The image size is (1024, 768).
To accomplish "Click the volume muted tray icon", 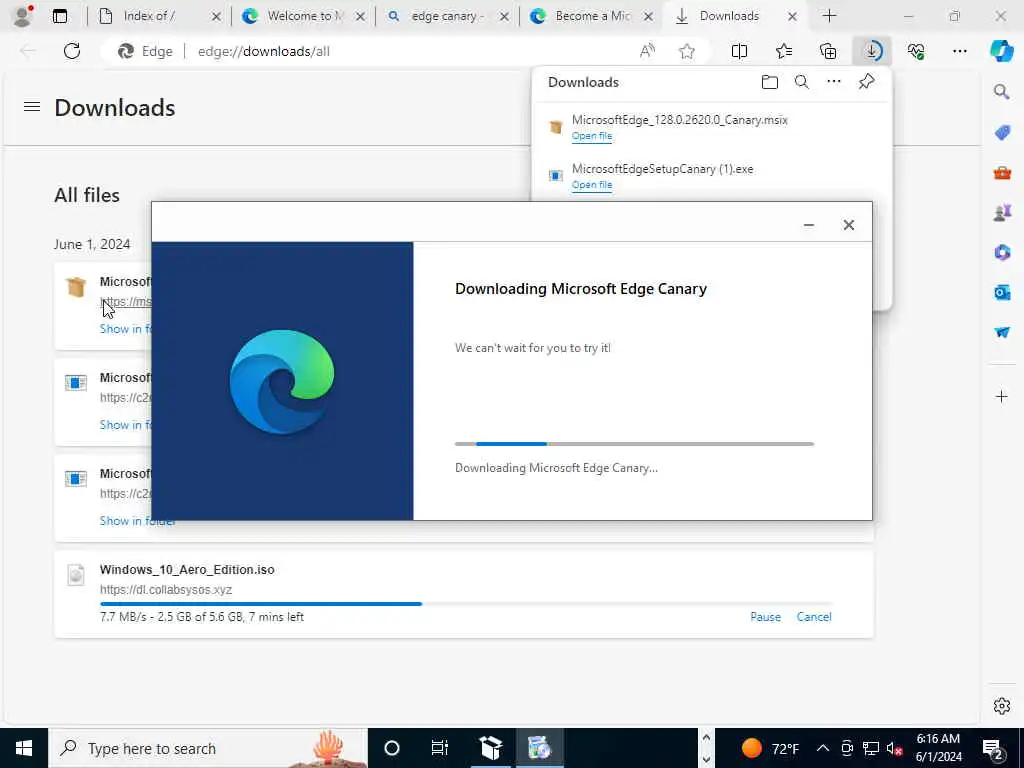I will (895, 748).
